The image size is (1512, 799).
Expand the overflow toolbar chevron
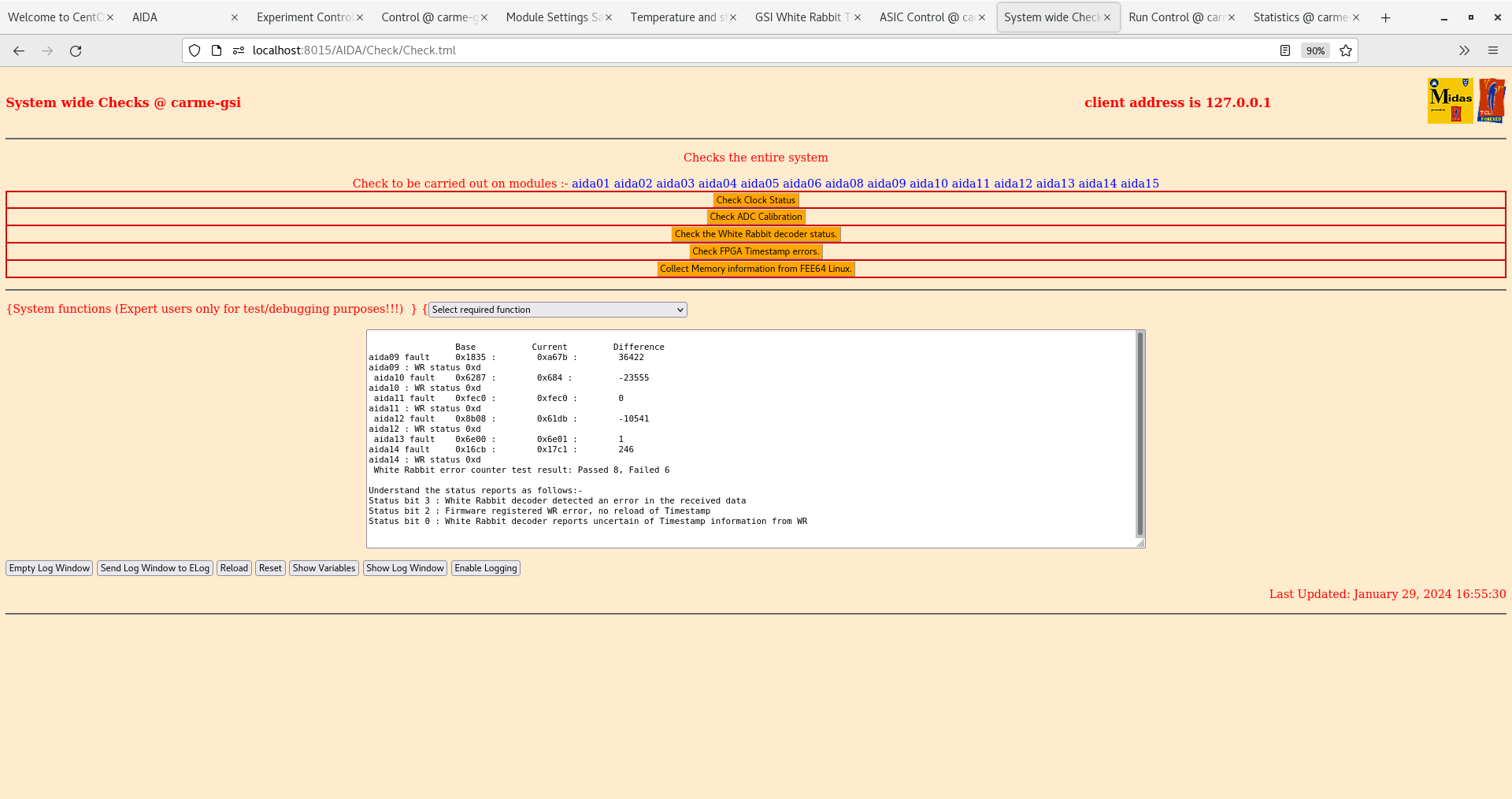1464,50
